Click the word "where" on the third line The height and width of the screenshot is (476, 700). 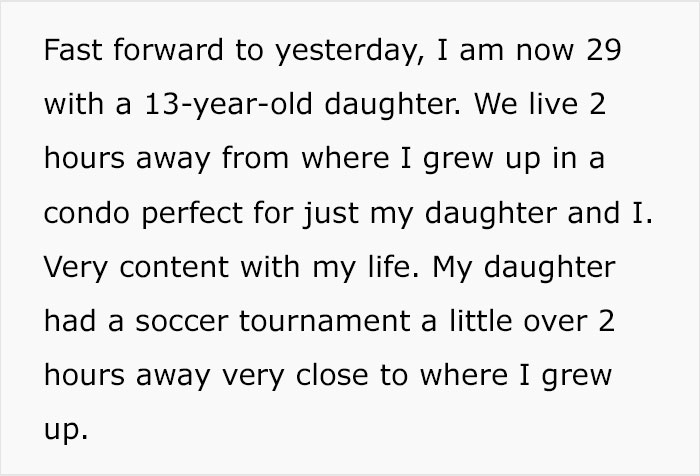tap(345, 158)
